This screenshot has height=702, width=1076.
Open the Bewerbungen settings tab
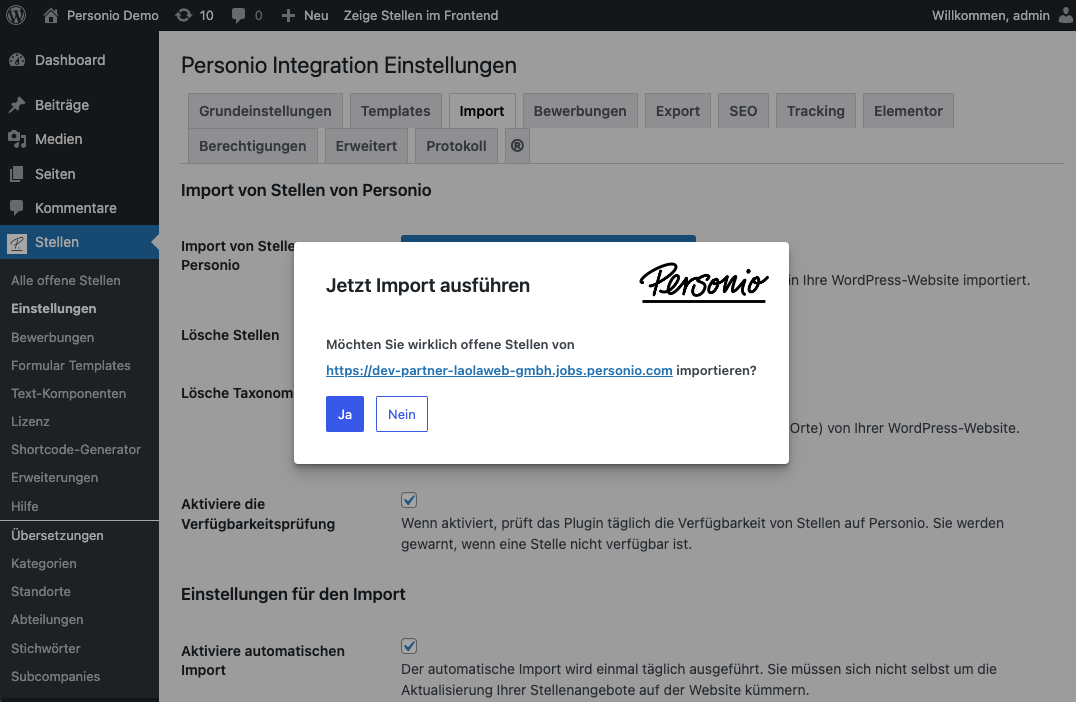(580, 110)
